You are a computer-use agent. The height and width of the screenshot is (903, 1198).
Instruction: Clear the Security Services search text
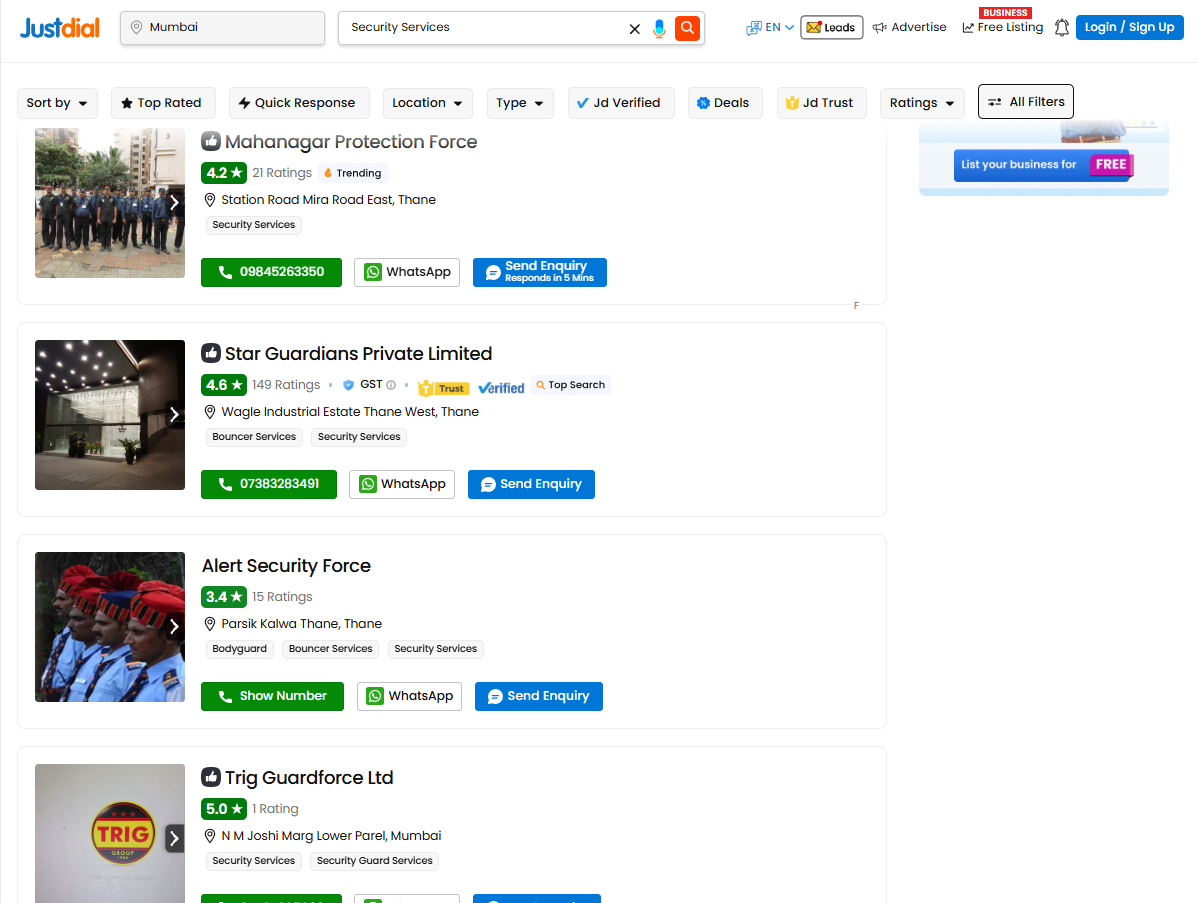pos(634,29)
